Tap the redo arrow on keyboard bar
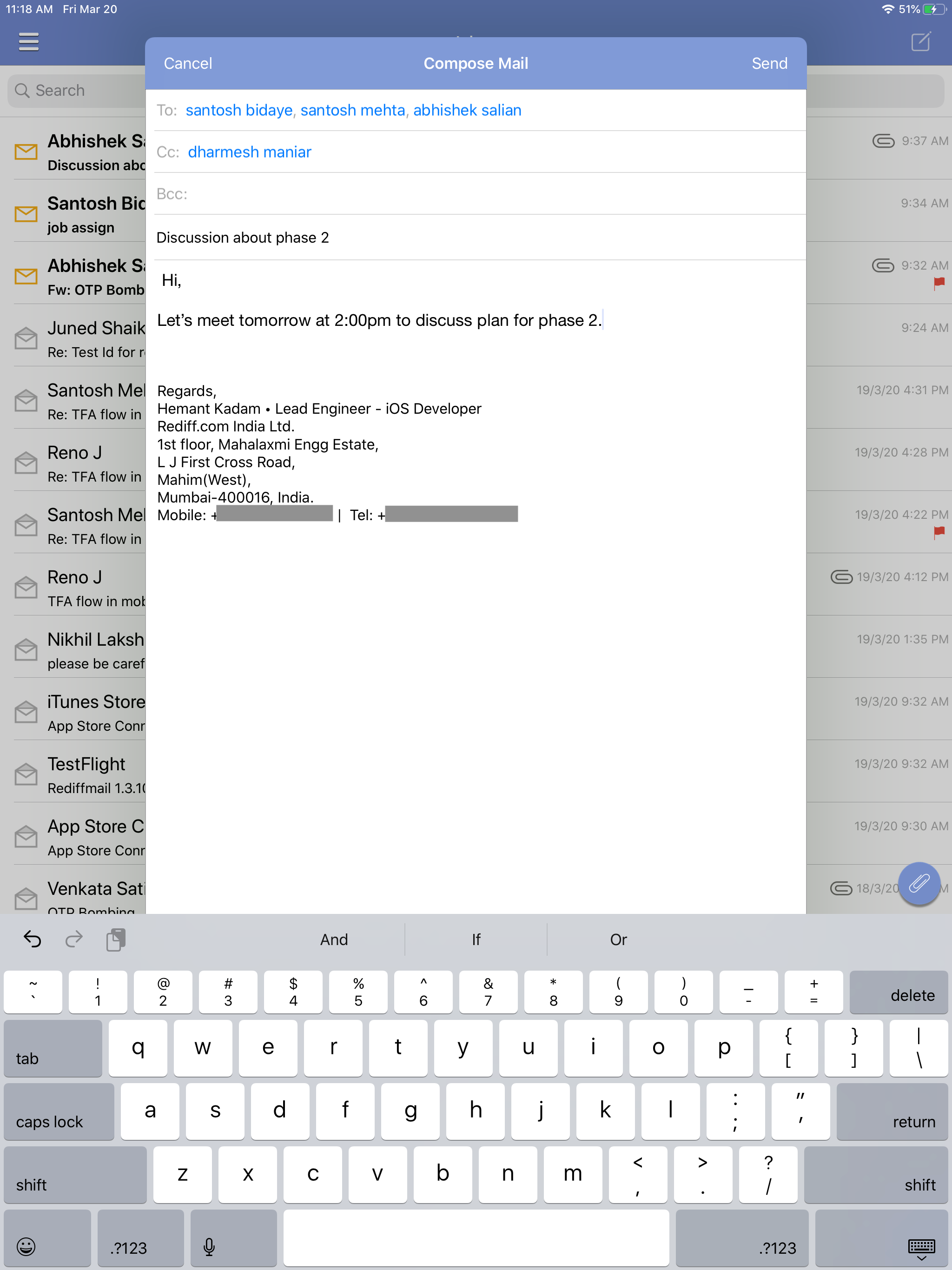This screenshot has width=952, height=1270. tap(74, 939)
